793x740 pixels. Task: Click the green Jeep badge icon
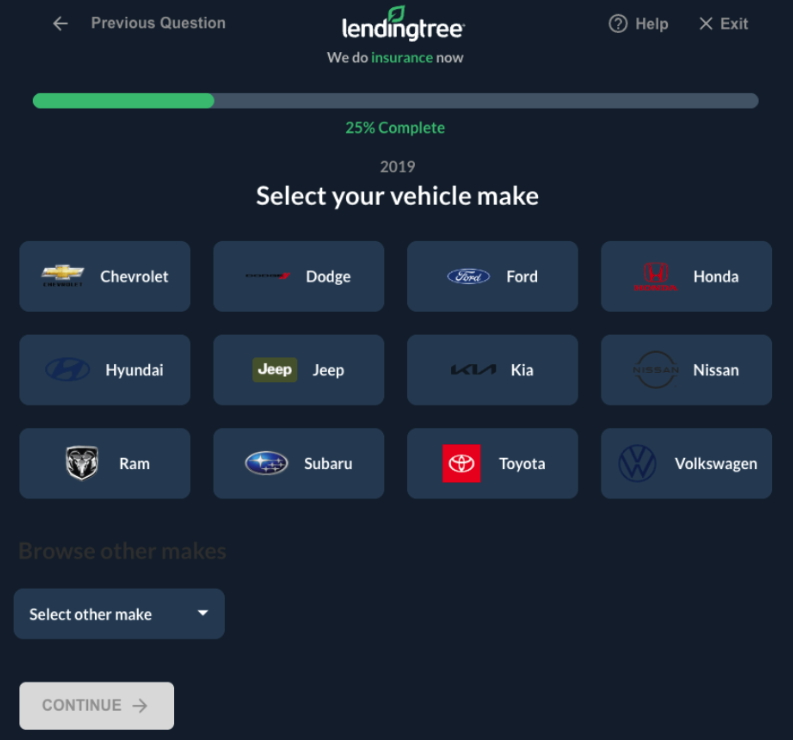pyautogui.click(x=275, y=370)
